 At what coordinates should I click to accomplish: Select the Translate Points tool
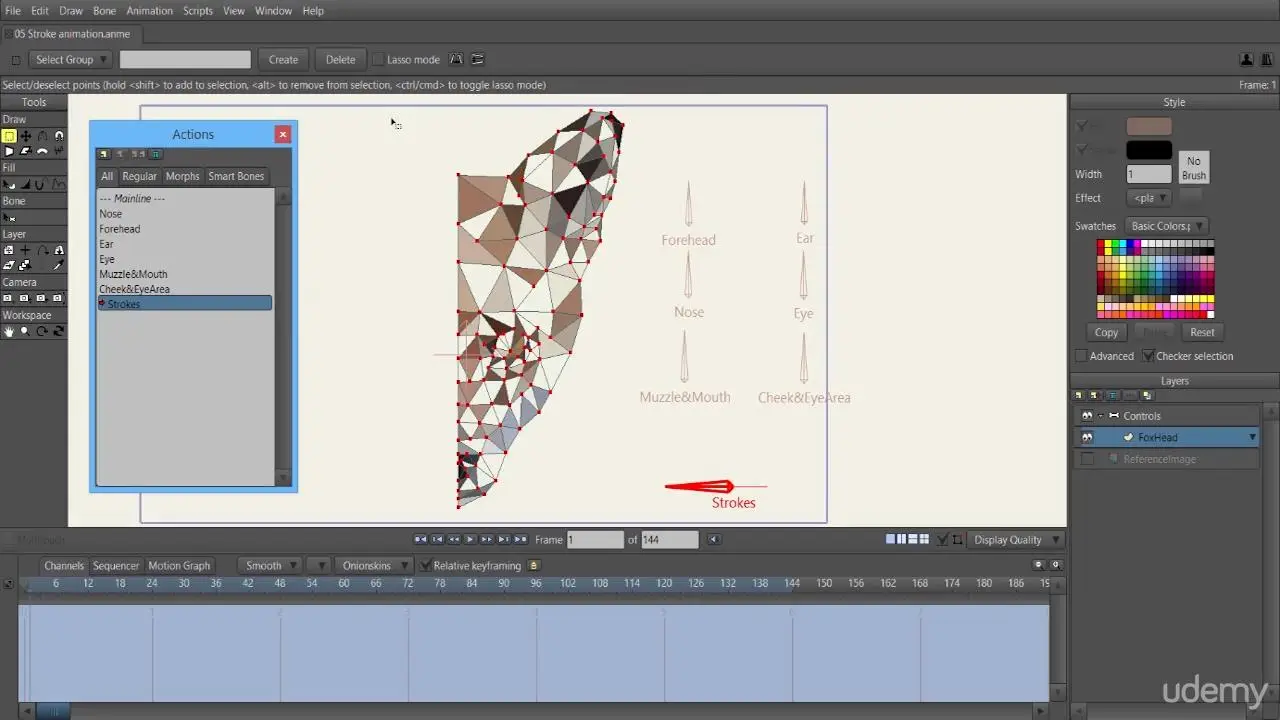(25, 136)
